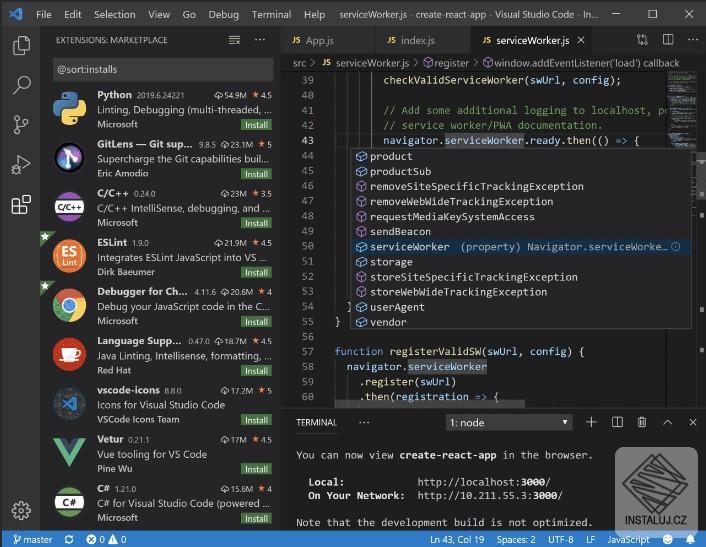Switch to the index.js tab

[x=422, y=41]
